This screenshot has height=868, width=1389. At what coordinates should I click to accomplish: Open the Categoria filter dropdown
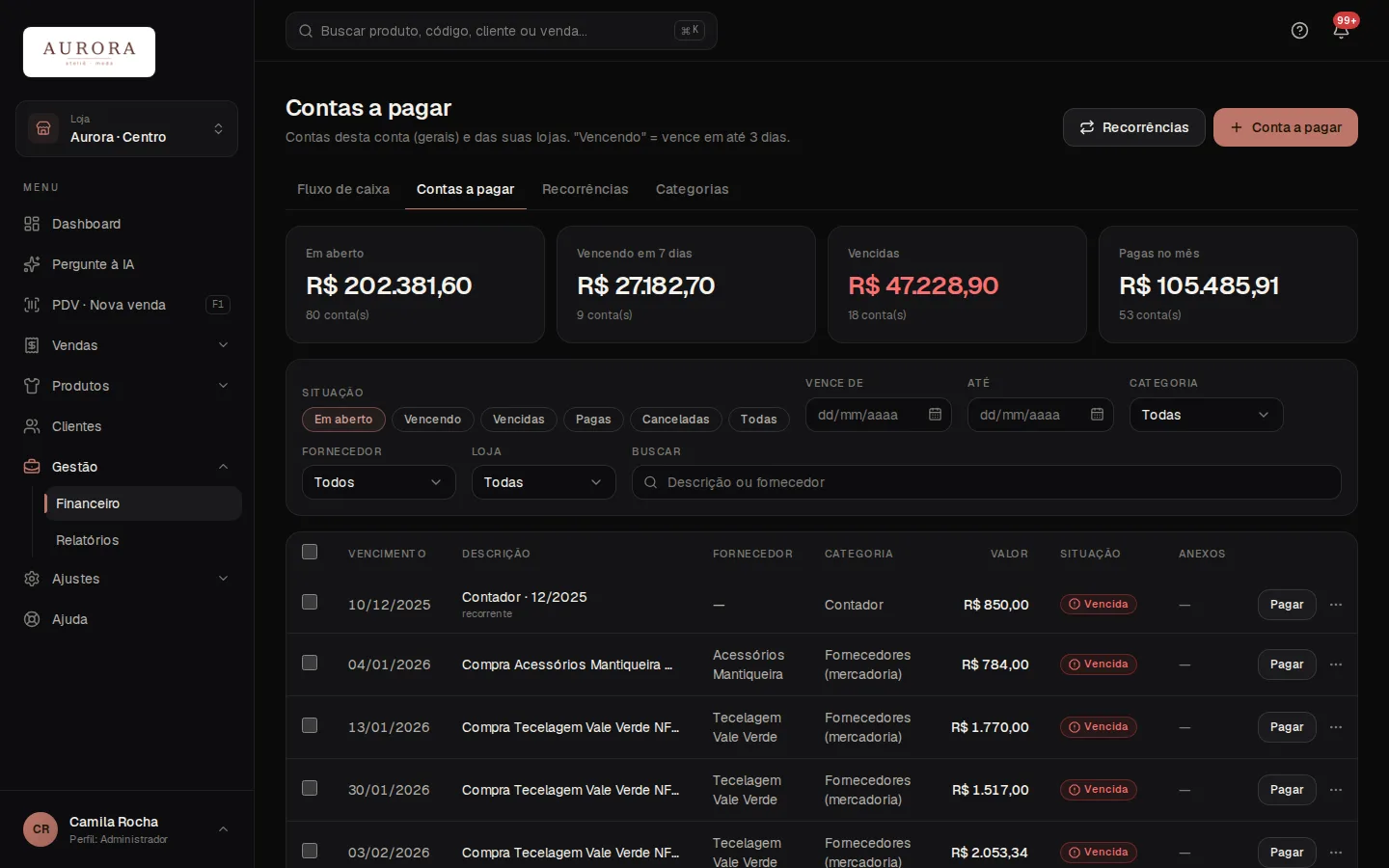point(1206,415)
